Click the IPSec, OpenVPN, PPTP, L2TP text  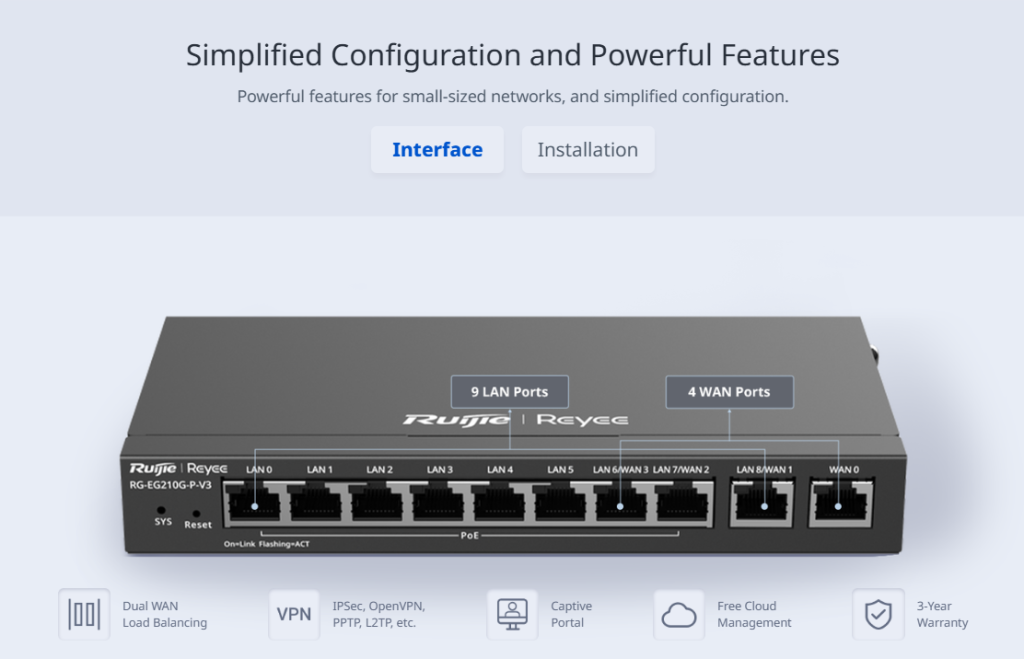(x=379, y=614)
